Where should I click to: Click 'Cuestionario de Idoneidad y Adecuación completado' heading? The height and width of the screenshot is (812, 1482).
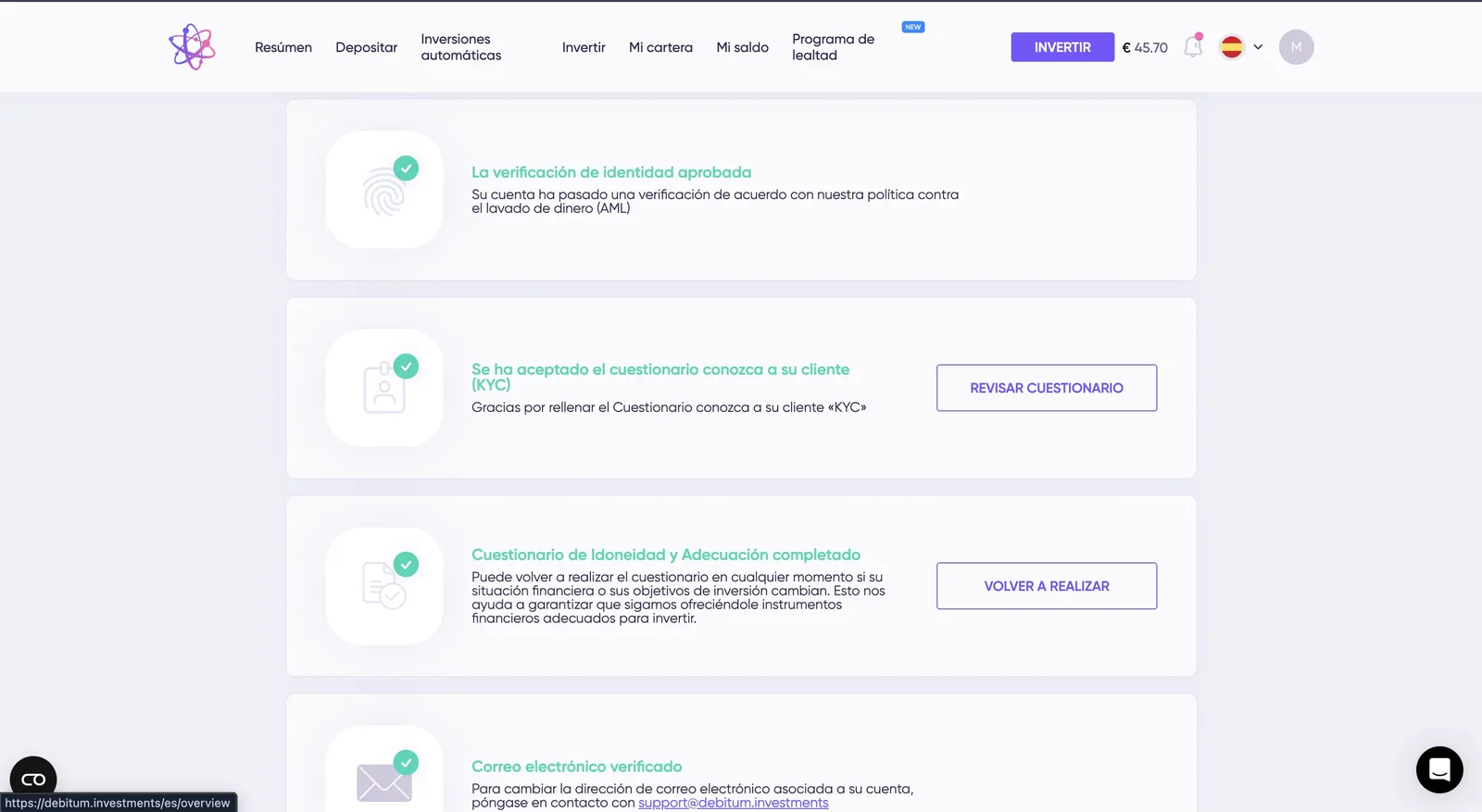click(666, 555)
